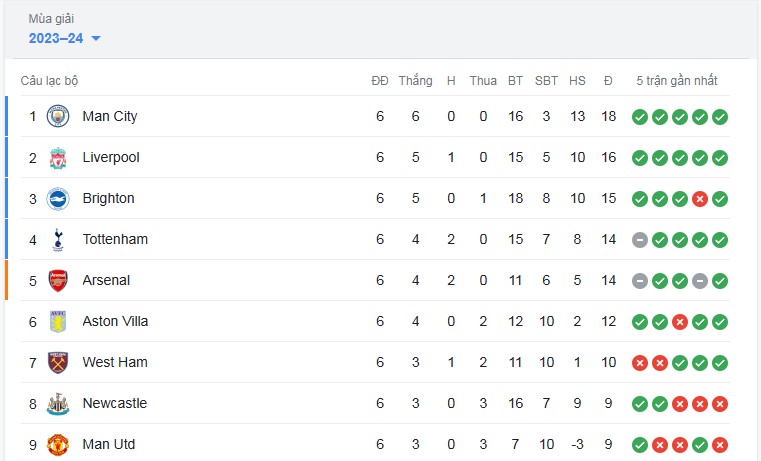Click the West Ham club crest
Screen dimensions: 761x461
[x=58, y=363]
